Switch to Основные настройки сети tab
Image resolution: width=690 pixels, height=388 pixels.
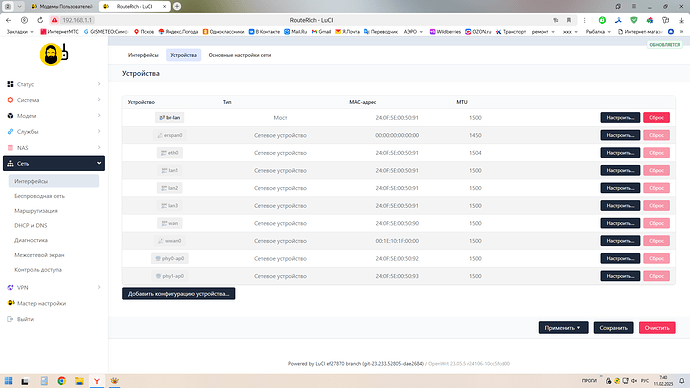pyautogui.click(x=240, y=55)
